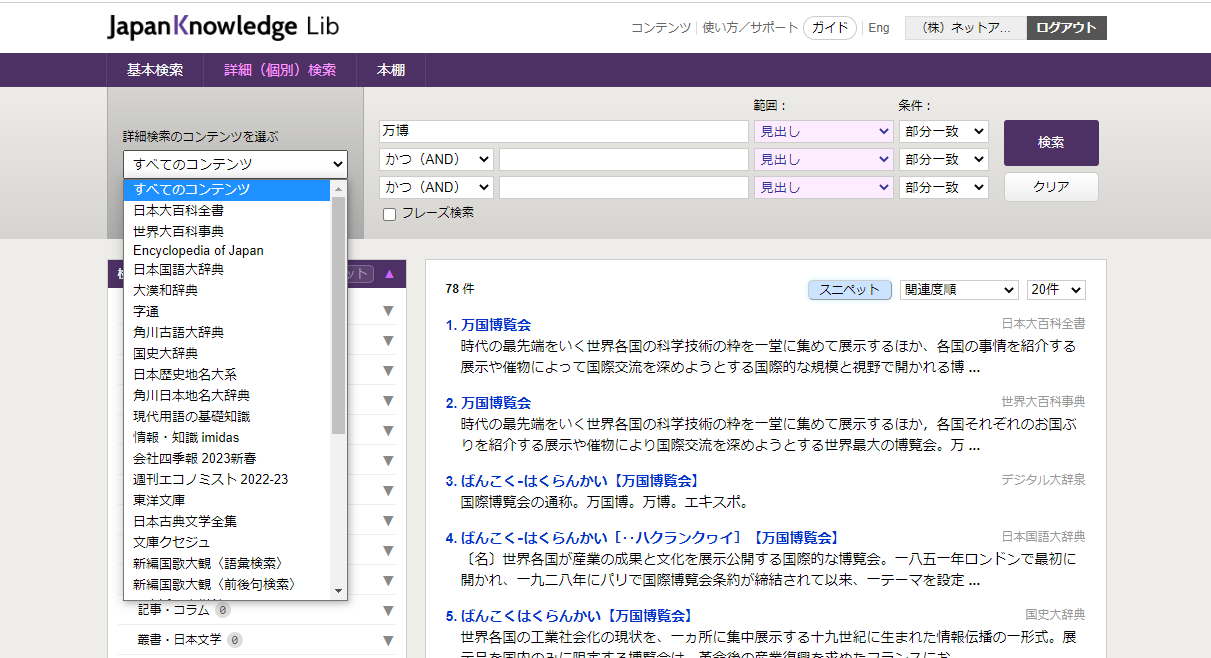Open the ガイド guide button
The width and height of the screenshot is (1211, 658).
830,28
